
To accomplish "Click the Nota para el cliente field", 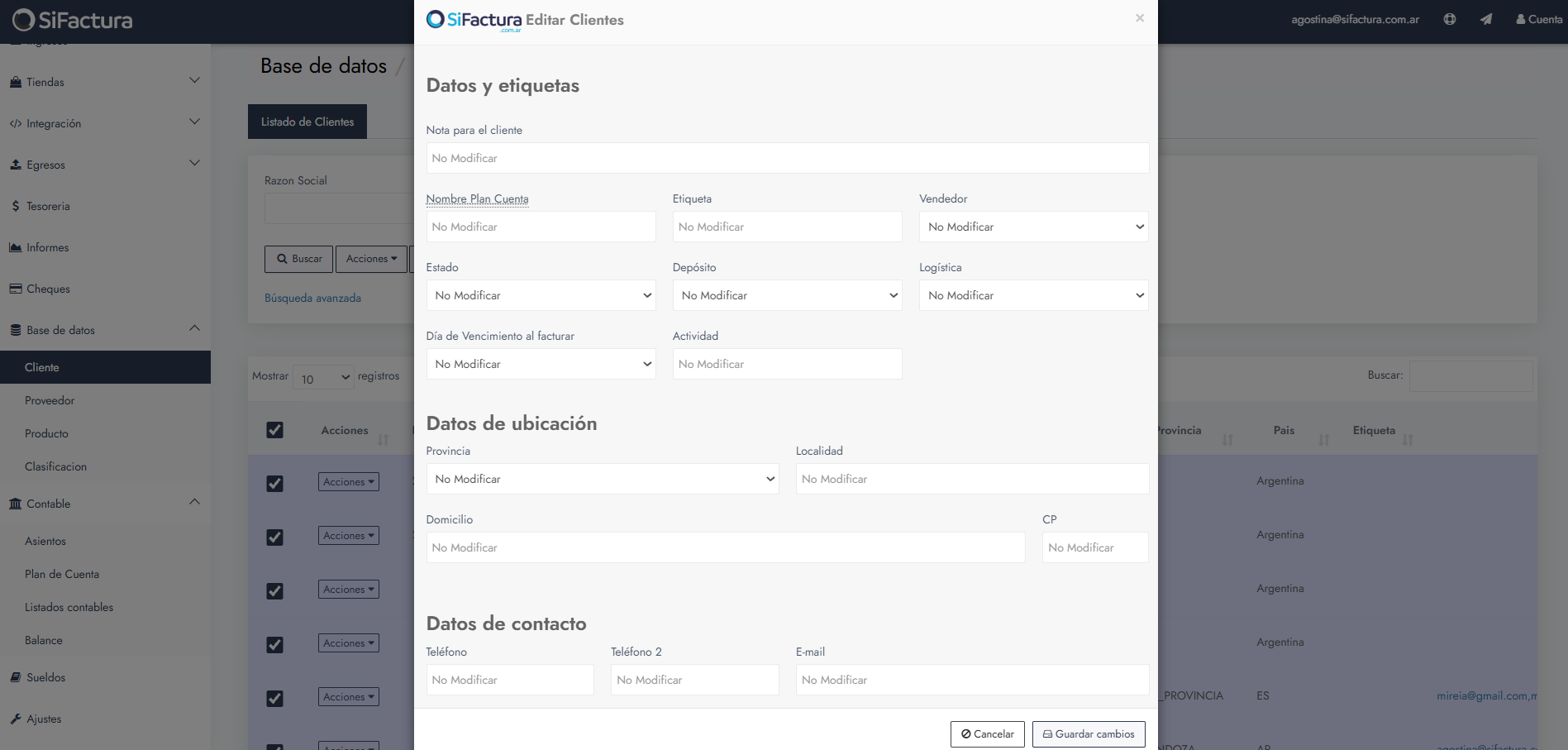I will coord(787,158).
